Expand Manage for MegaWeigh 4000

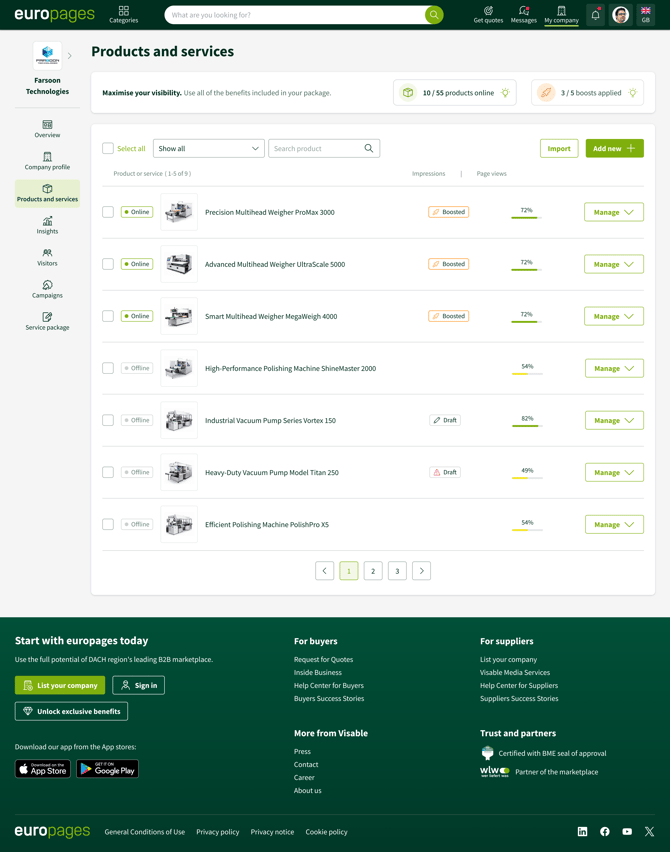coord(614,316)
